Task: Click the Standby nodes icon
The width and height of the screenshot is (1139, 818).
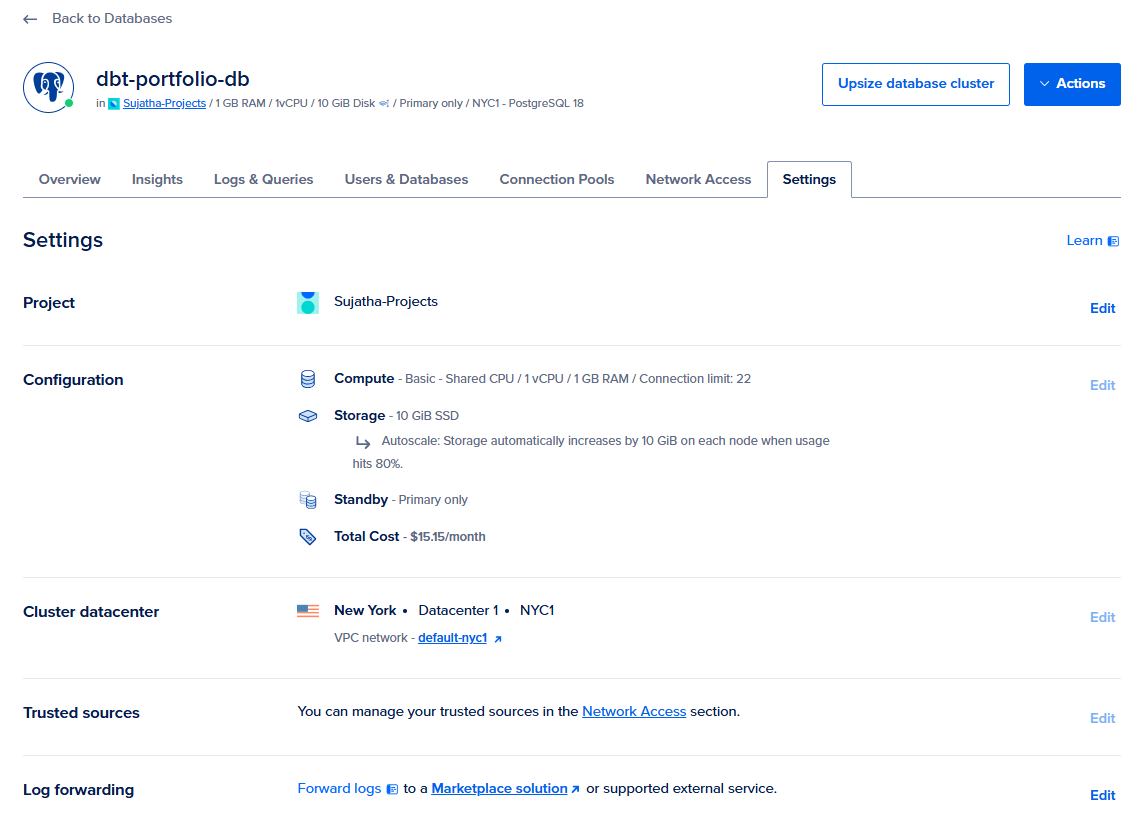Action: [308, 500]
